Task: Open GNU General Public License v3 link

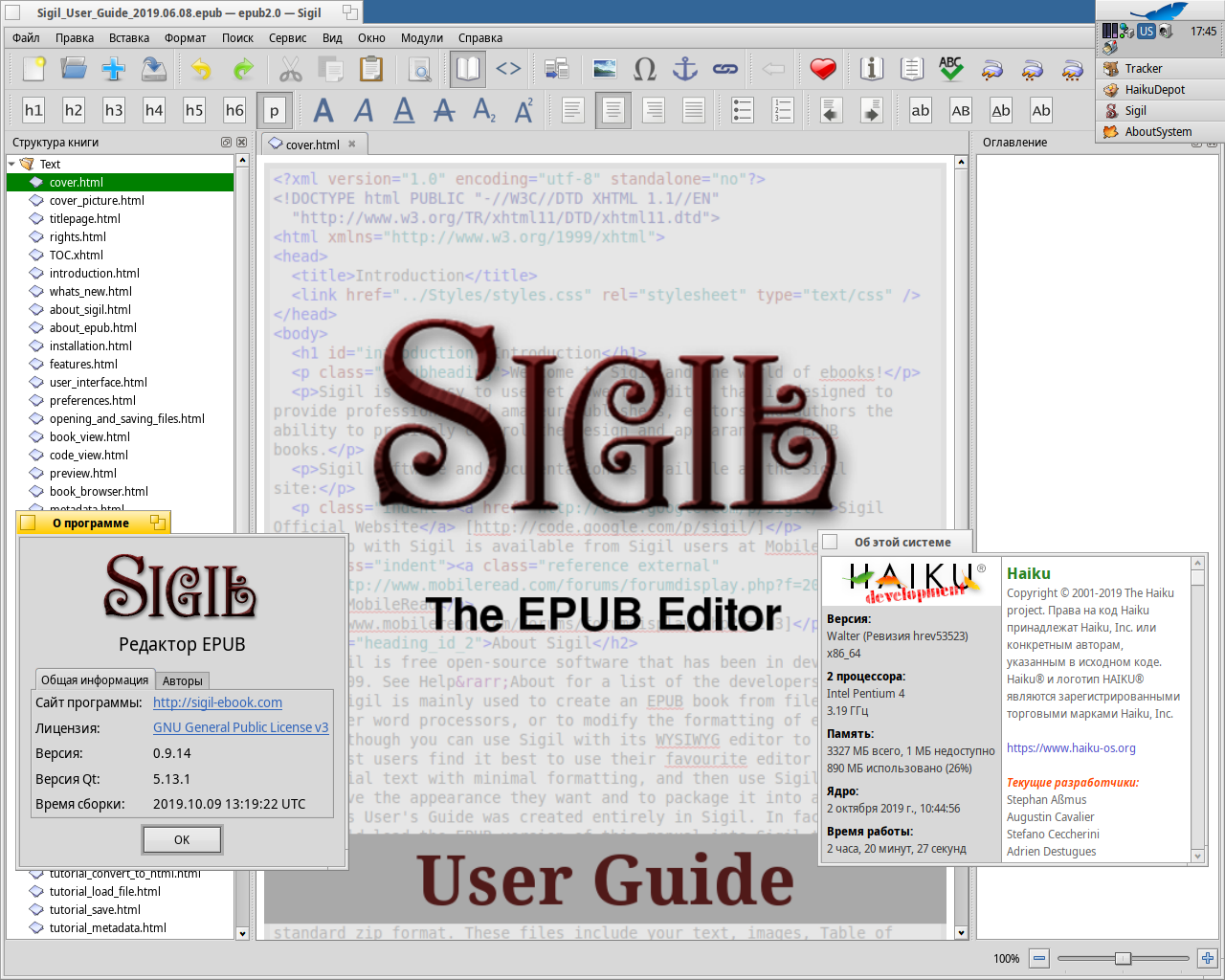Action: coord(240,727)
